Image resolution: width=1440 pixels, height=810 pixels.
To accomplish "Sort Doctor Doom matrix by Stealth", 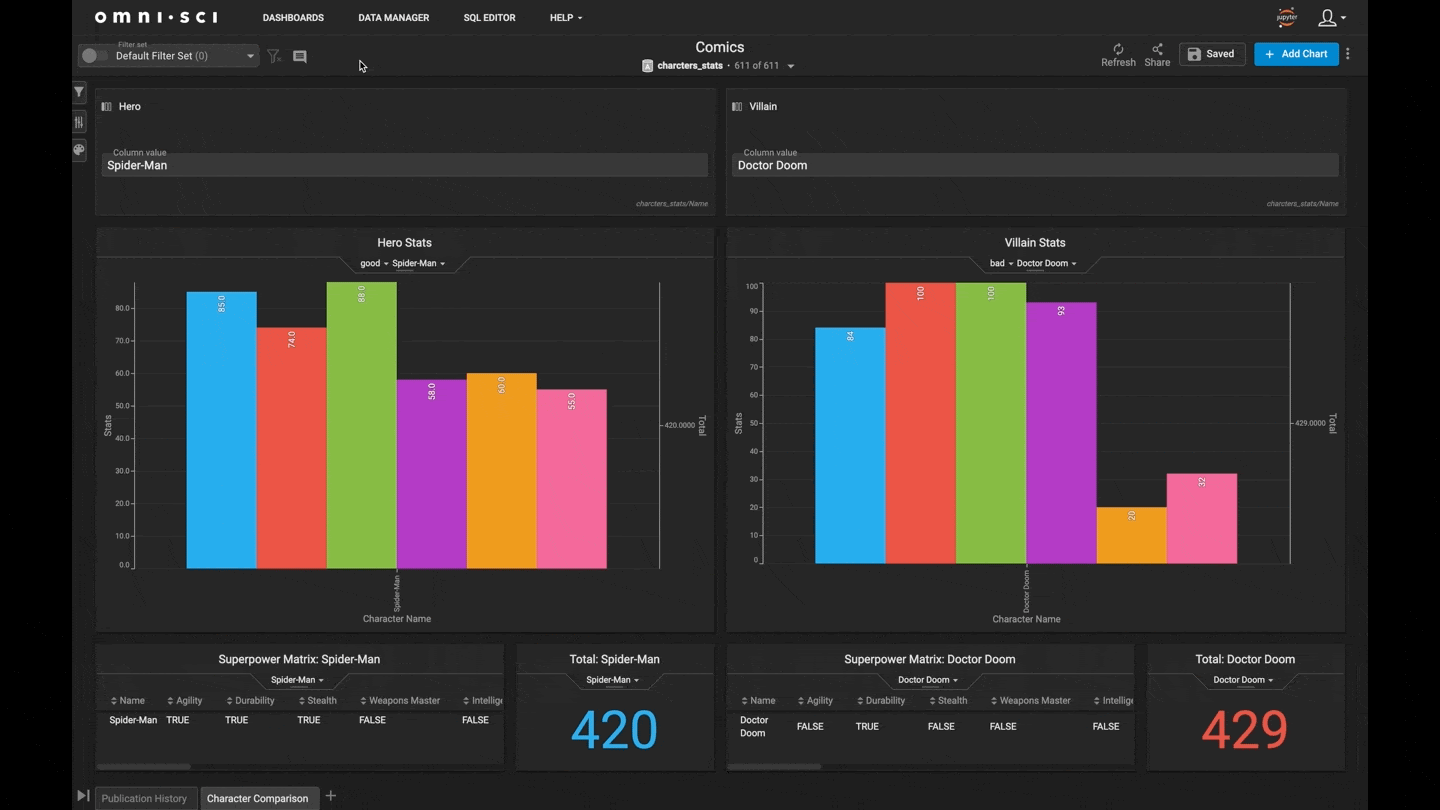I will click(x=948, y=701).
